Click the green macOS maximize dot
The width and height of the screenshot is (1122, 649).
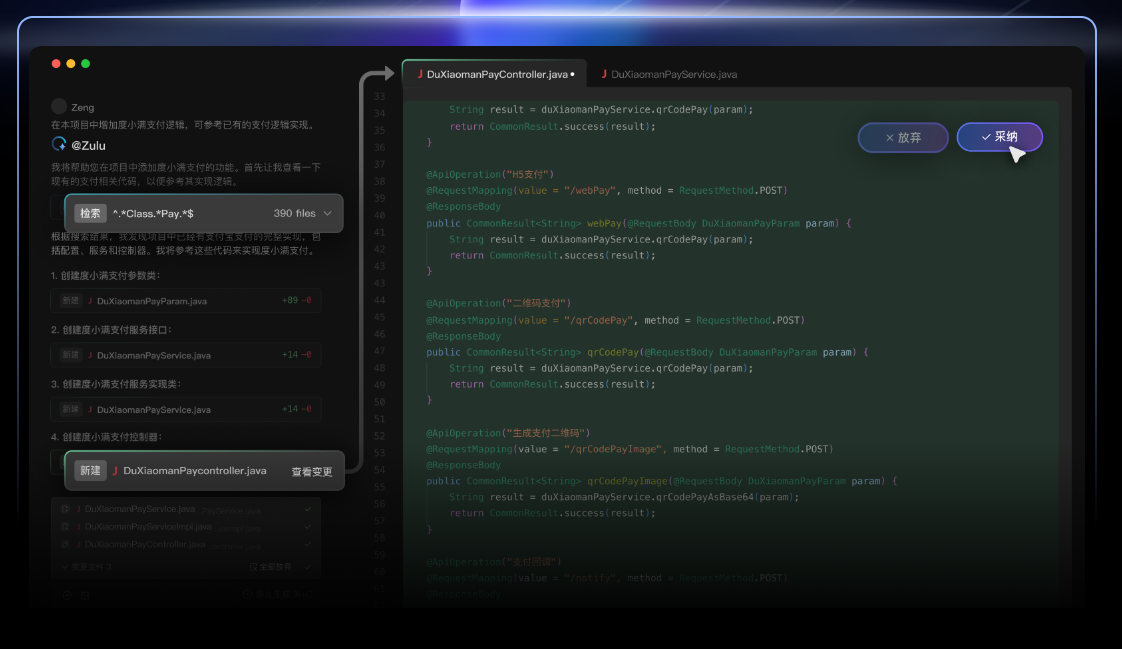(x=86, y=64)
